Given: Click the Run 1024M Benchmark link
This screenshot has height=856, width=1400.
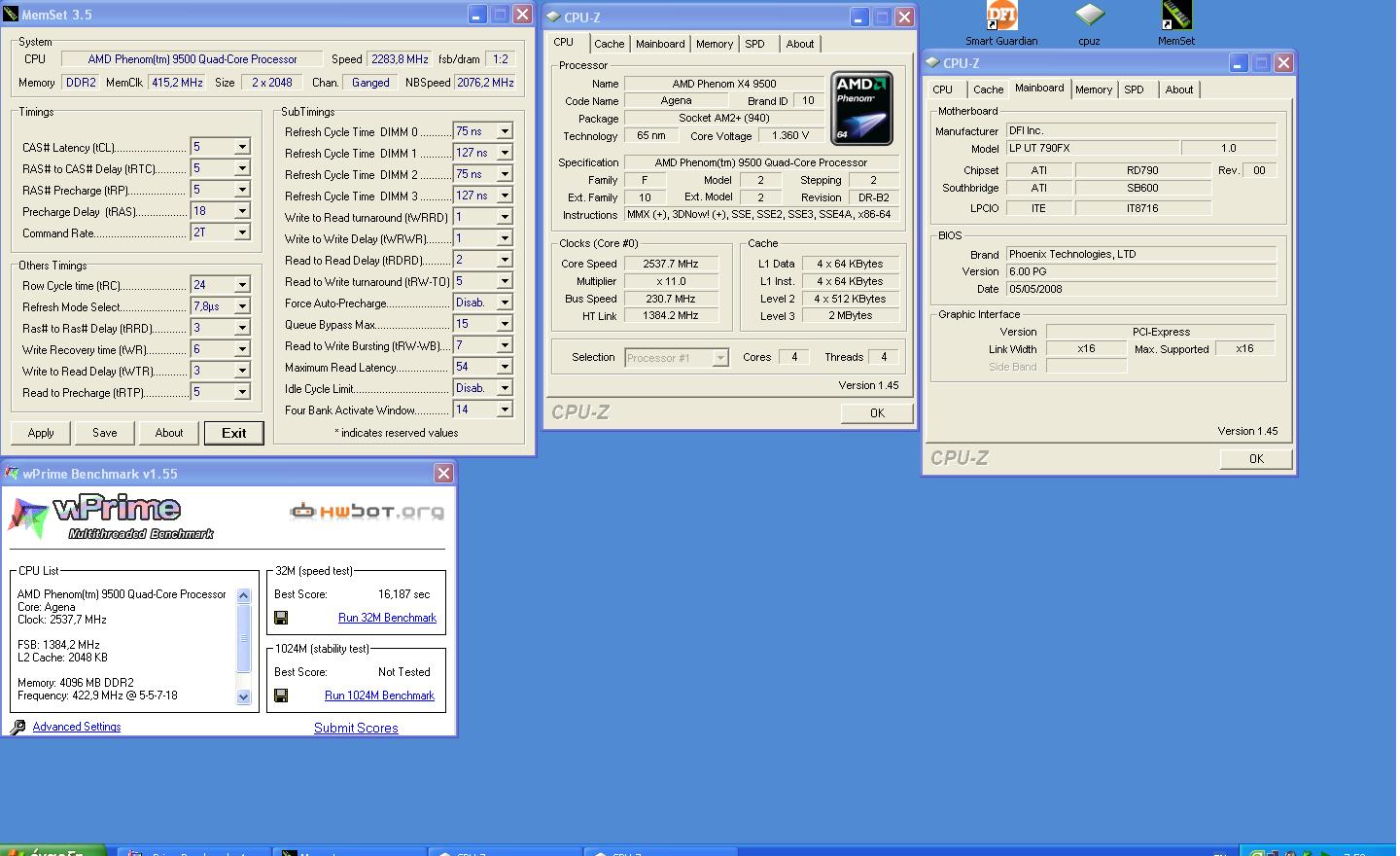Looking at the screenshot, I should 379,695.
